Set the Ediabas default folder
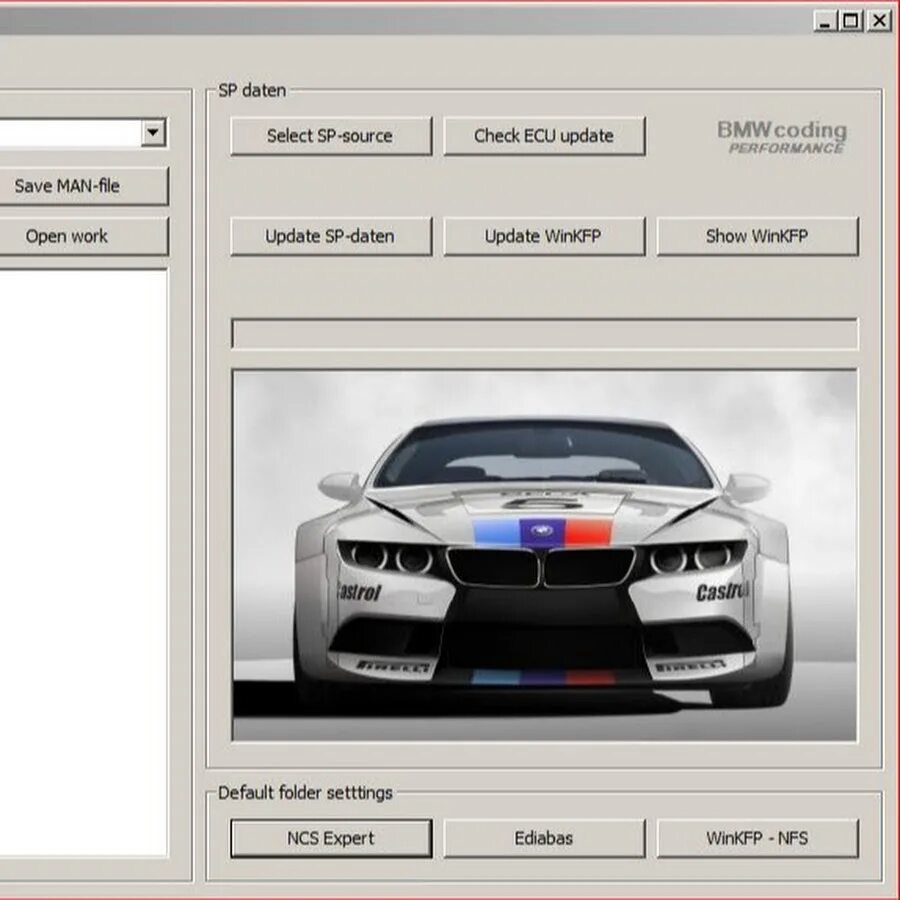The image size is (900, 900). [x=544, y=838]
